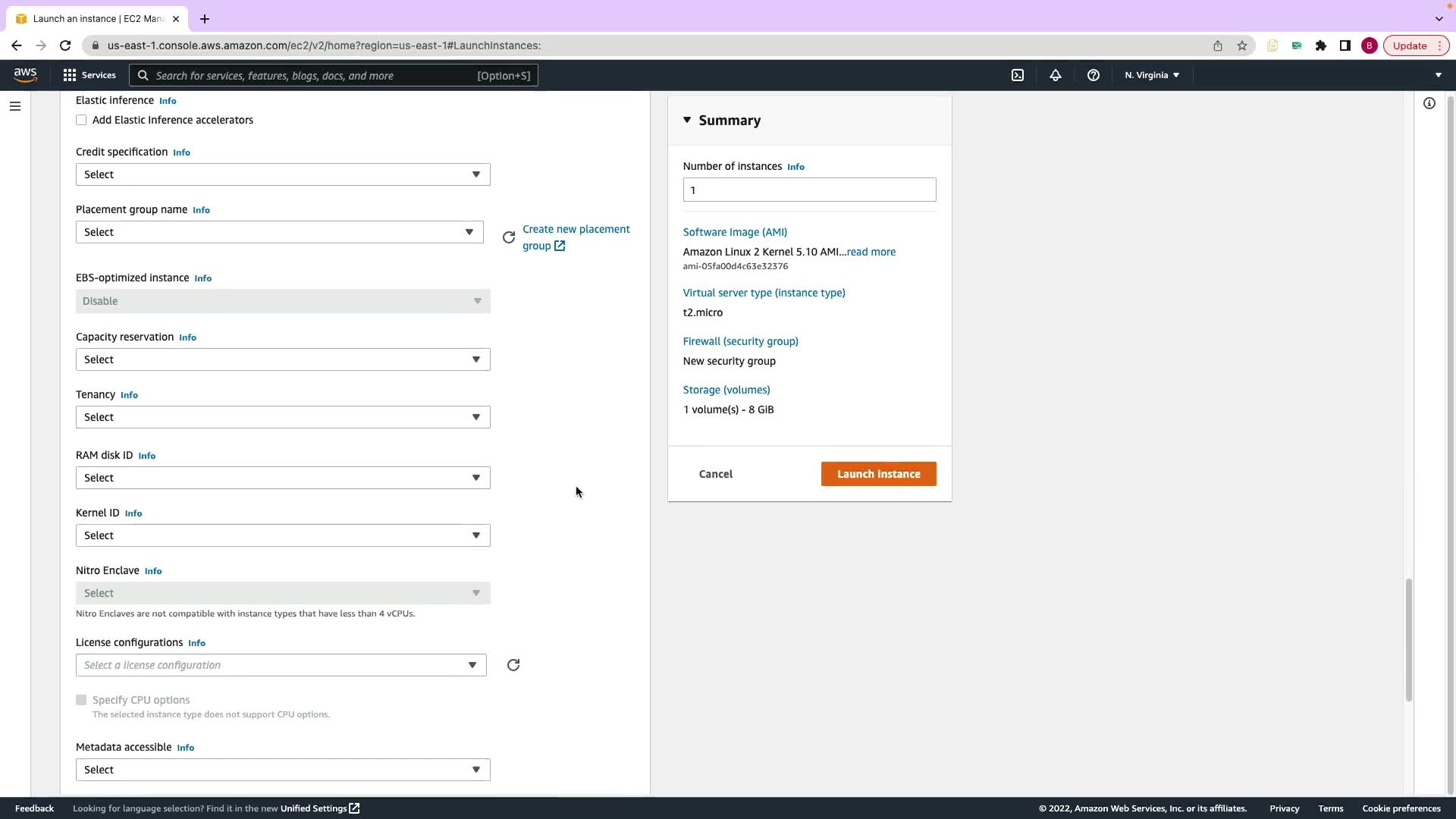Refresh the license configurations list

point(513,665)
